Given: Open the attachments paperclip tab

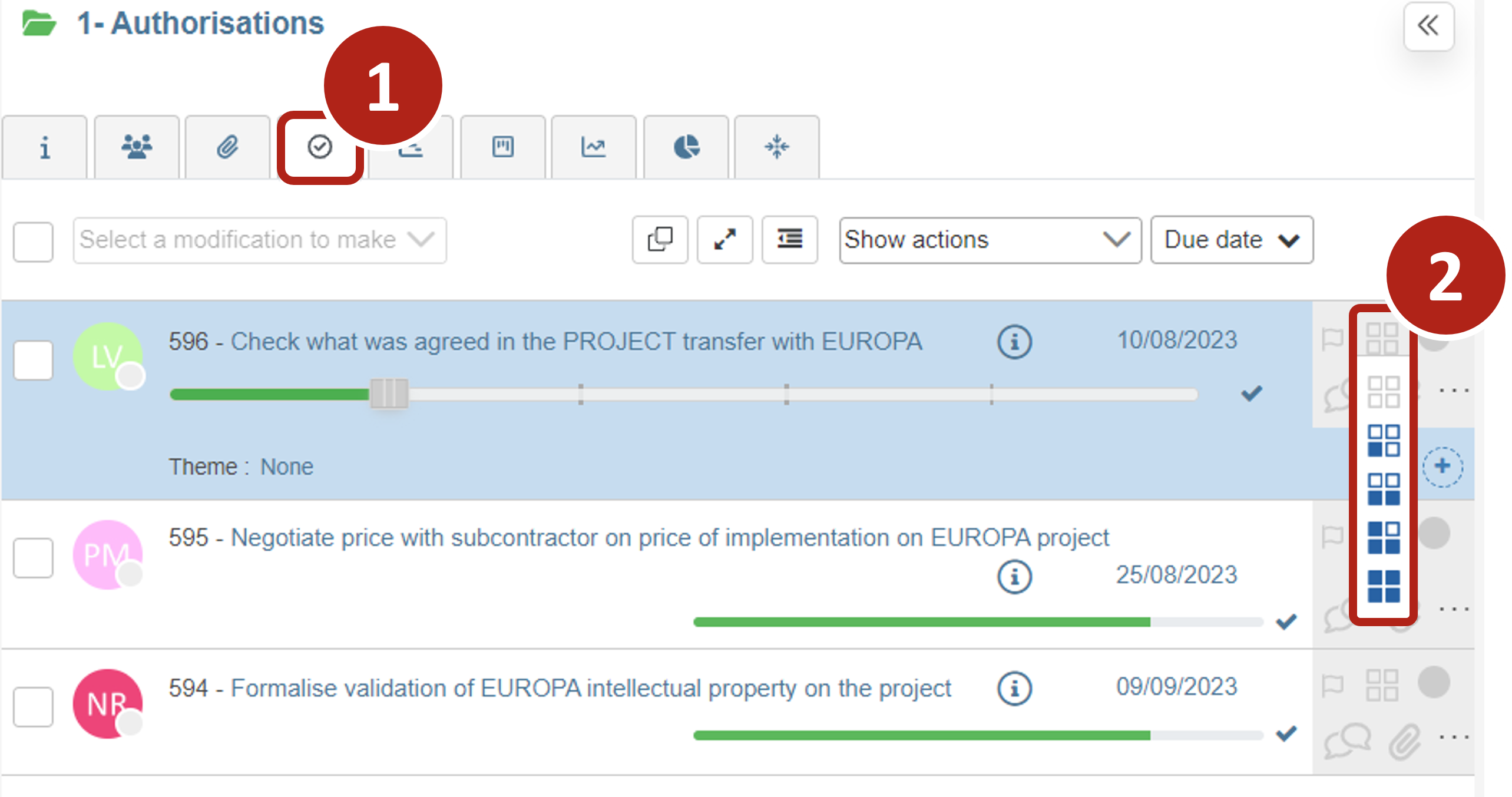Looking at the screenshot, I should click(228, 147).
